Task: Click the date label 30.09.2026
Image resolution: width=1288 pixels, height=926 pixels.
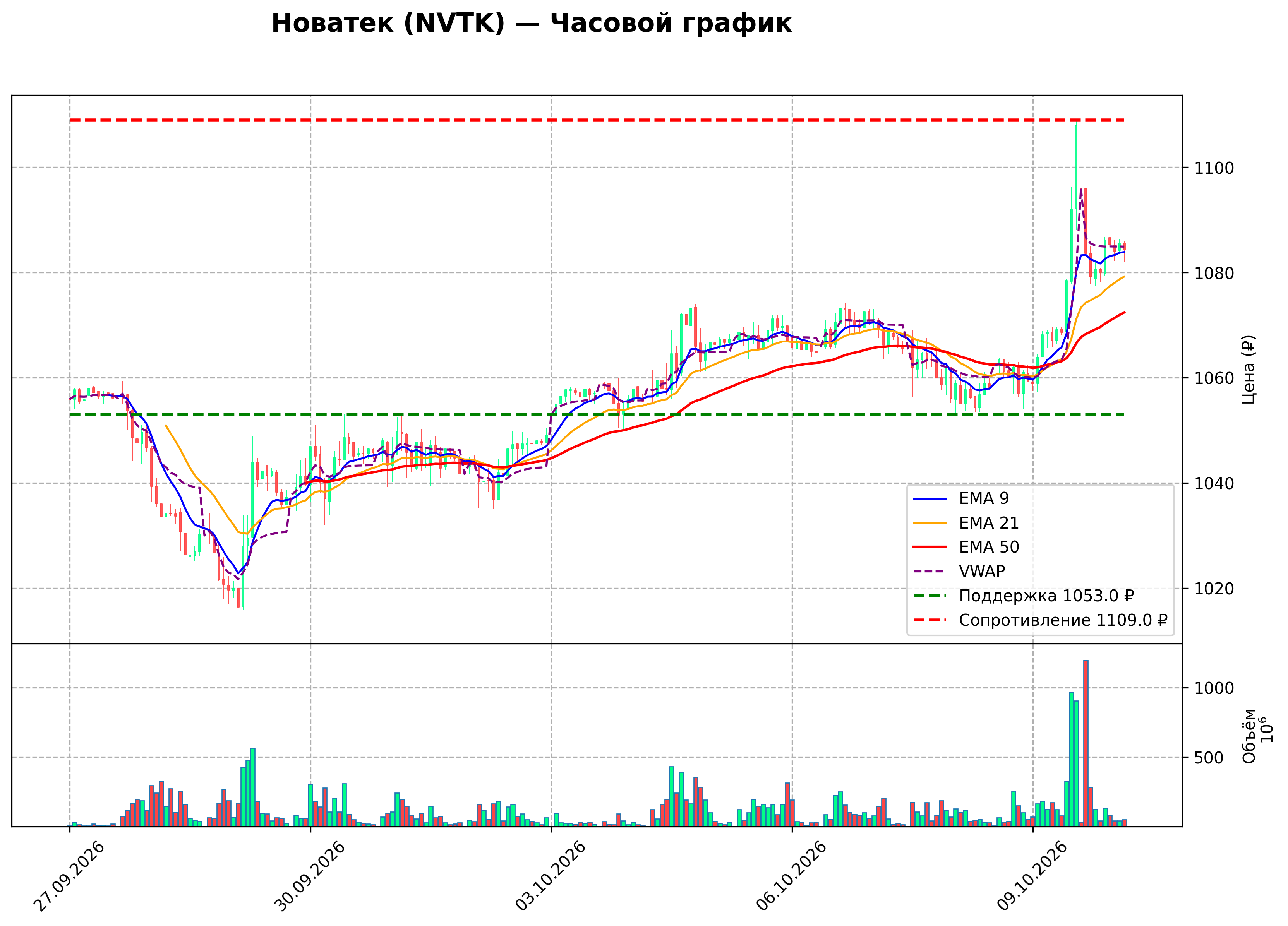Action: [x=309, y=876]
